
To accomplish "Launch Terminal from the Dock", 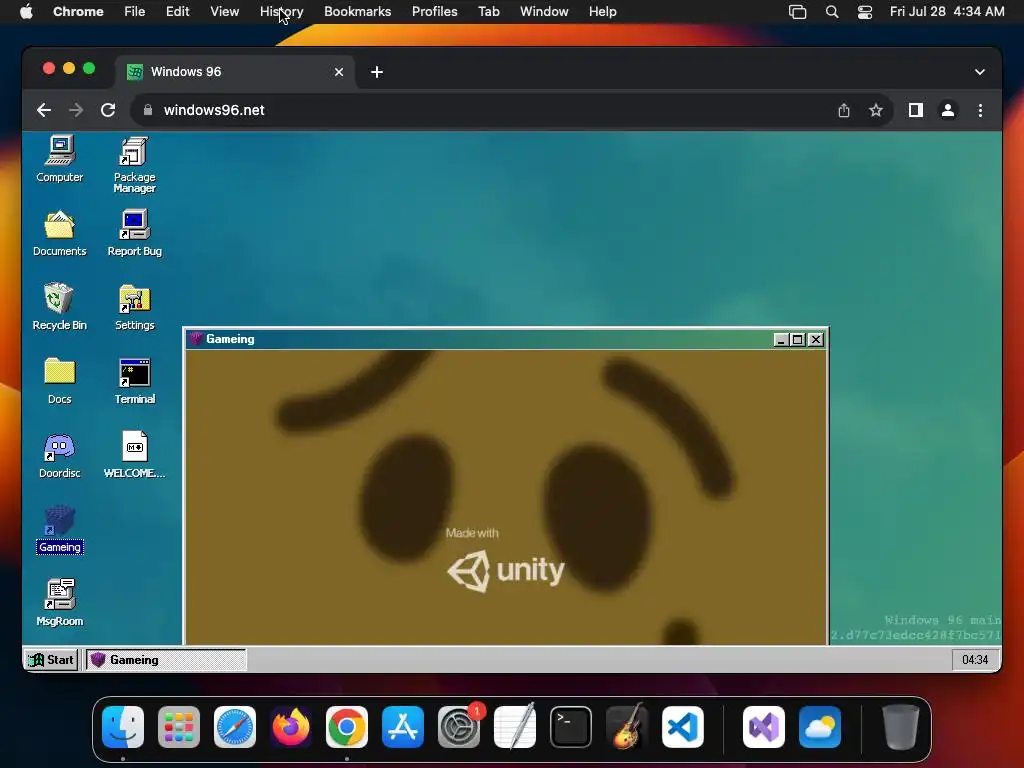I will [x=571, y=727].
